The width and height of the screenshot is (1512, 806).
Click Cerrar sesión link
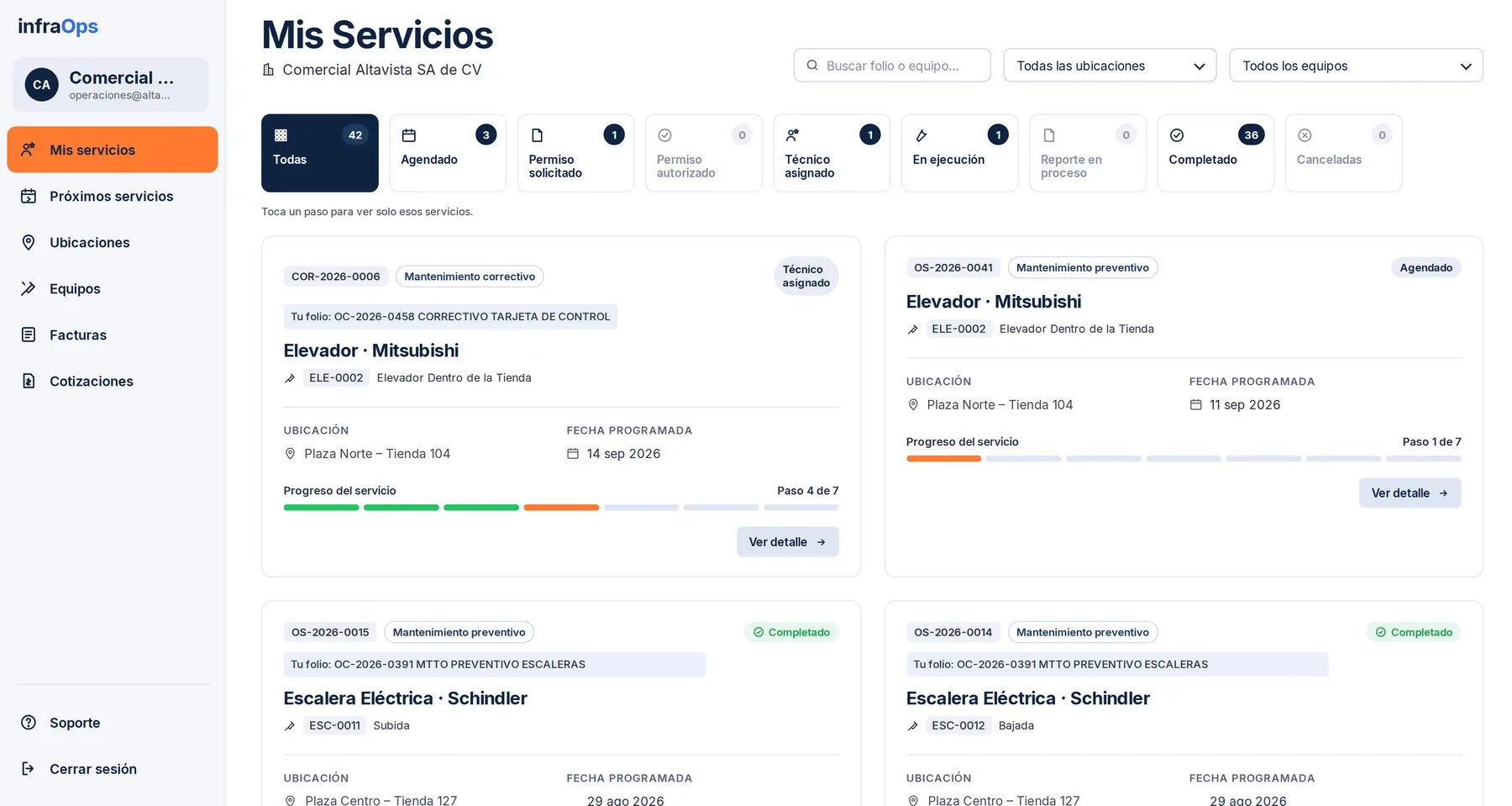(x=113, y=769)
